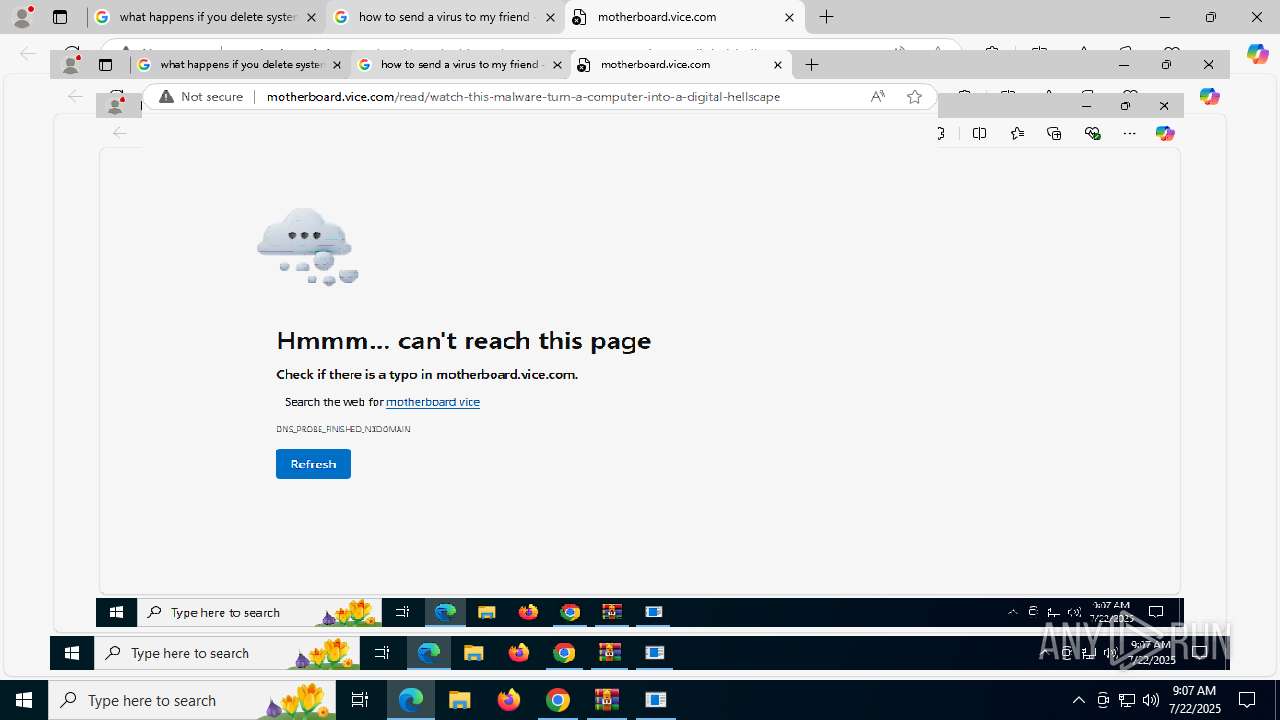Image resolution: width=1280 pixels, height=720 pixels.
Task: Close 'what happens if you delete' outermost tab
Action: [312, 17]
